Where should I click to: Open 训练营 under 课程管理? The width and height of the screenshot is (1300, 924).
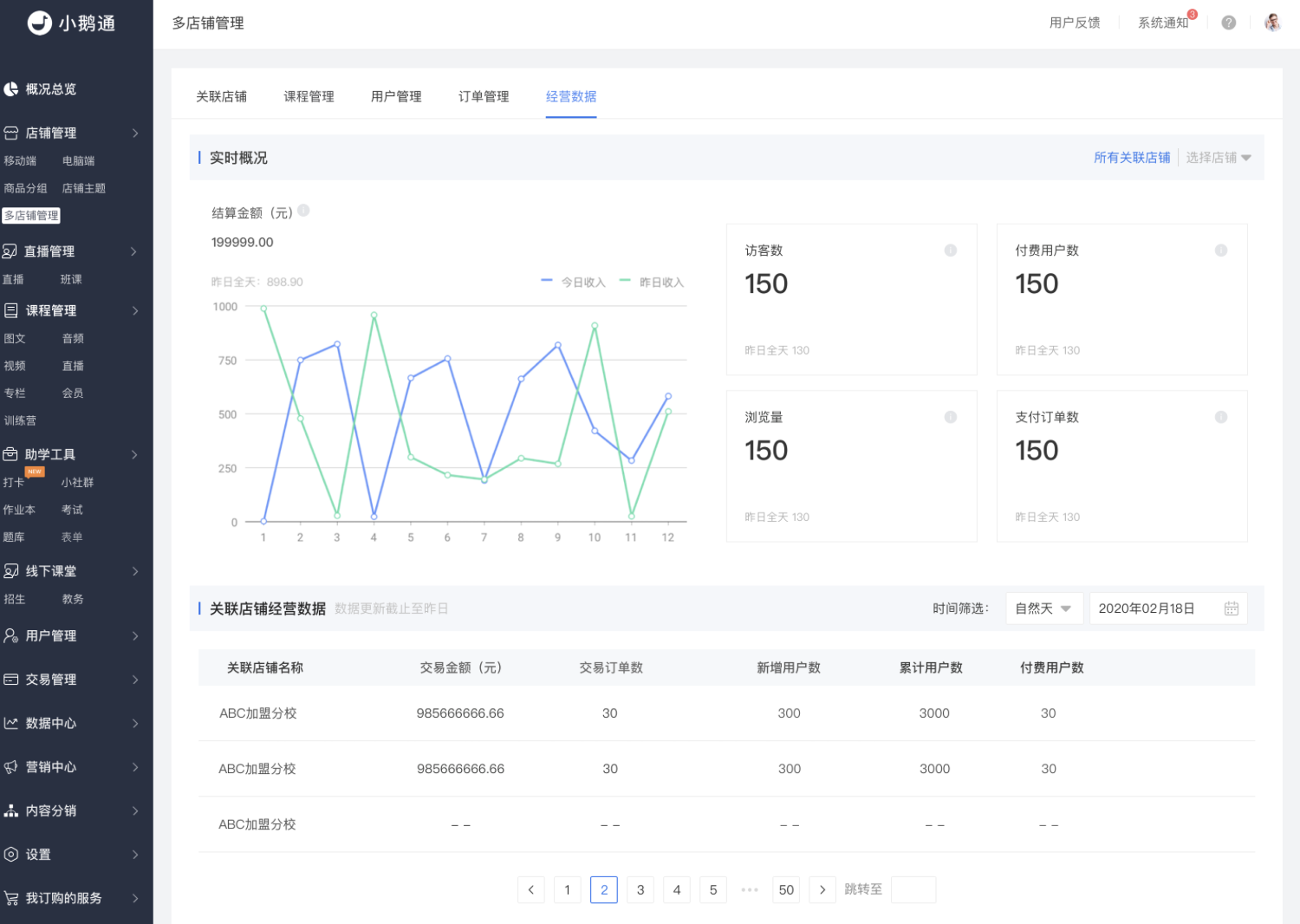point(20,421)
